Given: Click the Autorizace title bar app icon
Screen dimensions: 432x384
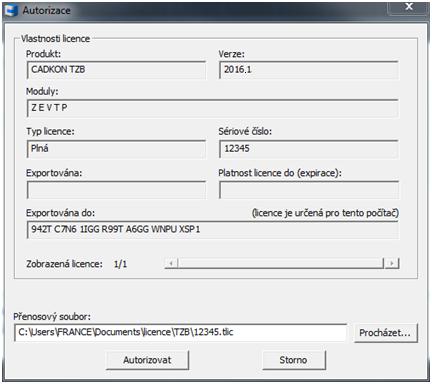Looking at the screenshot, I should pos(11,10).
